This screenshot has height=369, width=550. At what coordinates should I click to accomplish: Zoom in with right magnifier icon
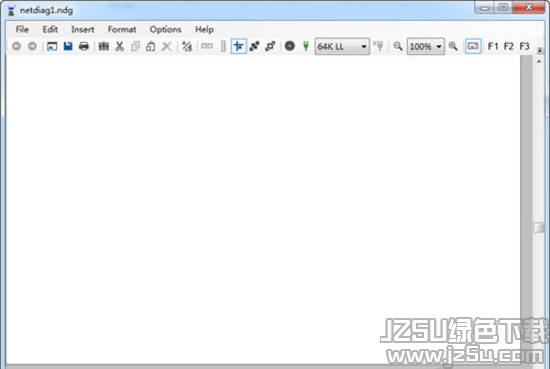click(453, 46)
